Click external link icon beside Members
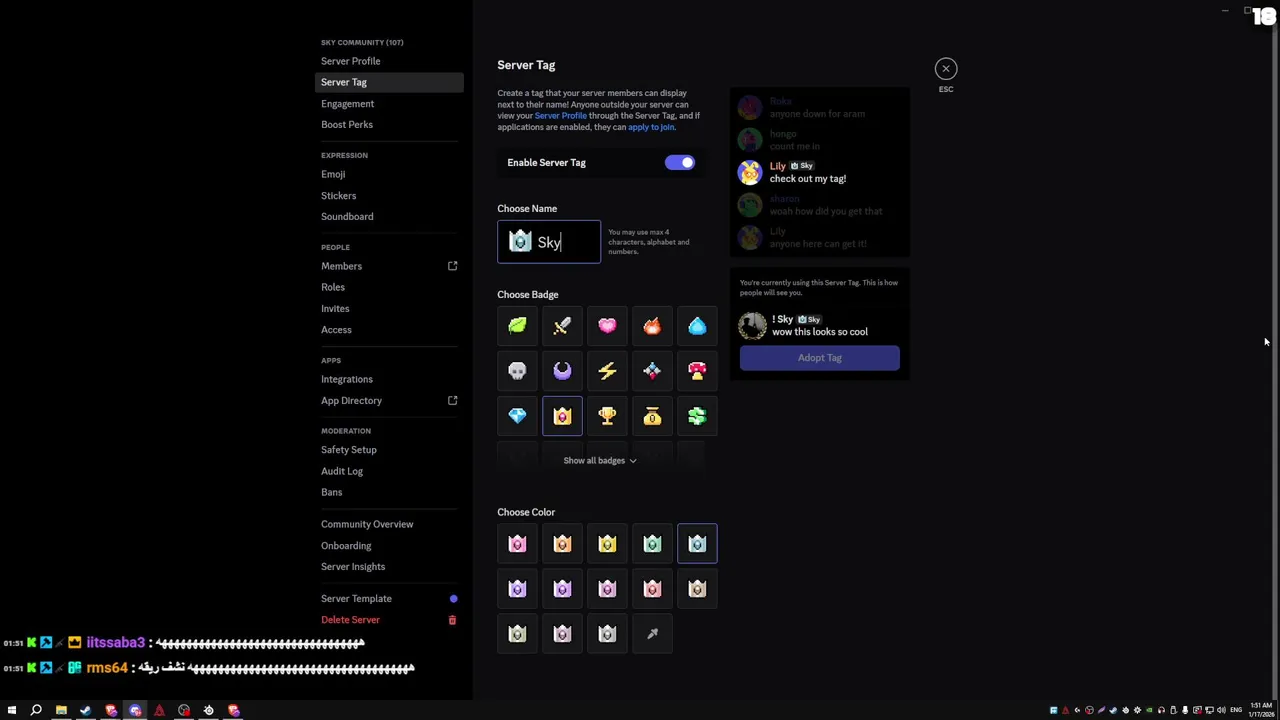 click(x=452, y=266)
